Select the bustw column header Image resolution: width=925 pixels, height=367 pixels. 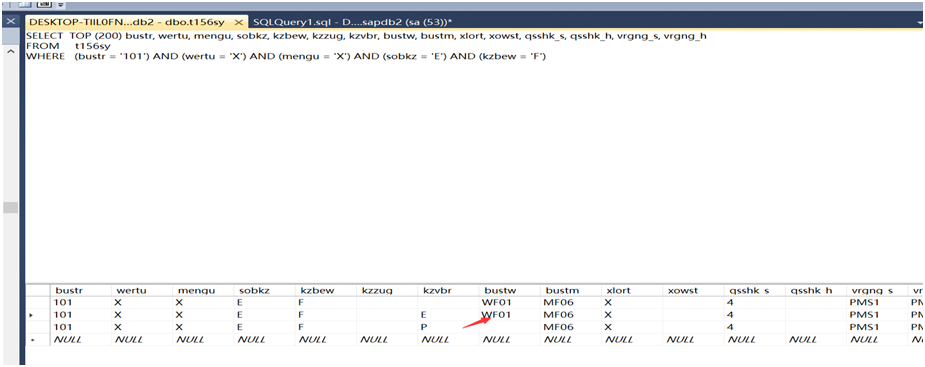(x=509, y=290)
